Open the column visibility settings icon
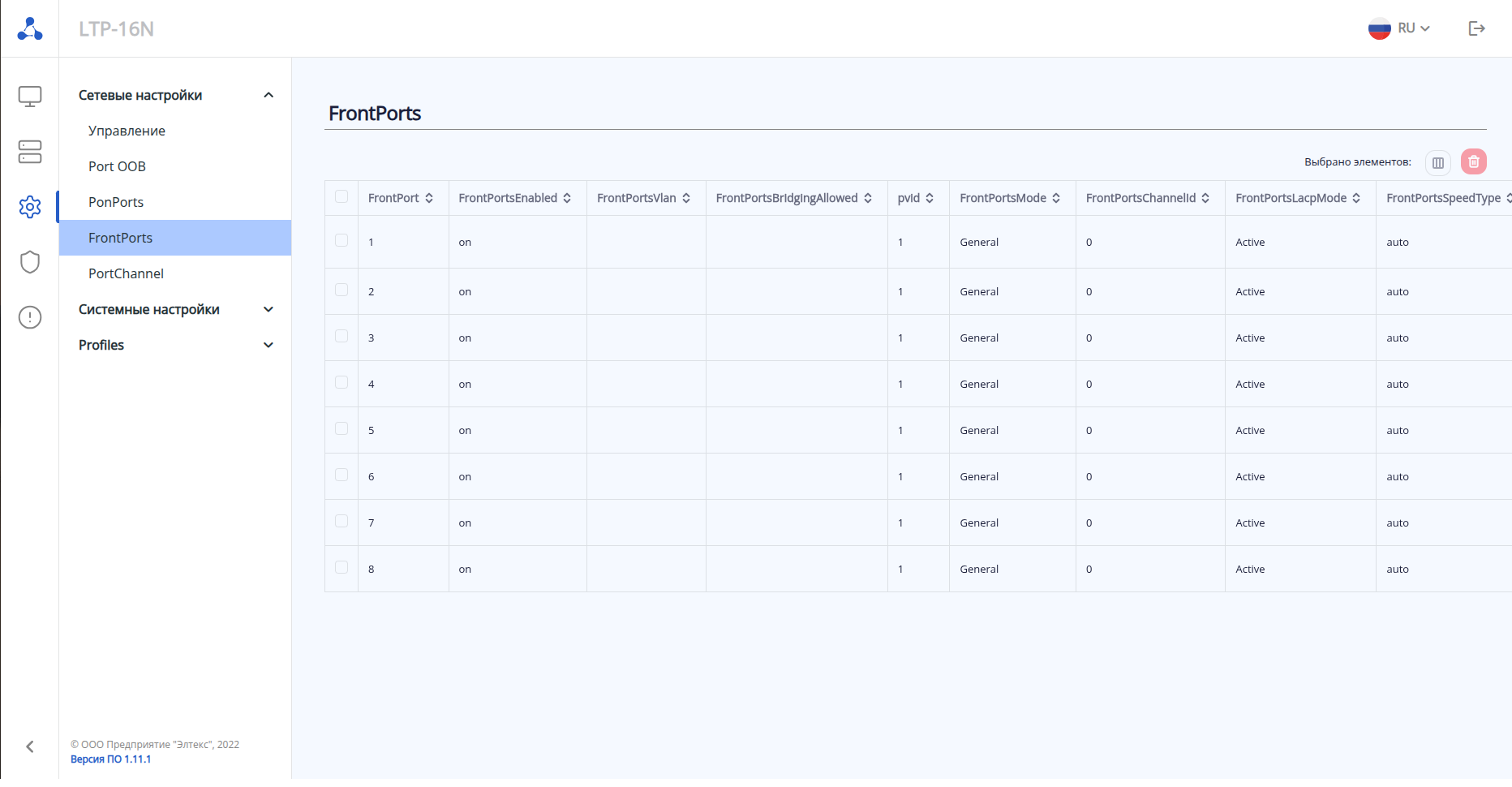This screenshot has height=787, width=1512. point(1437,162)
